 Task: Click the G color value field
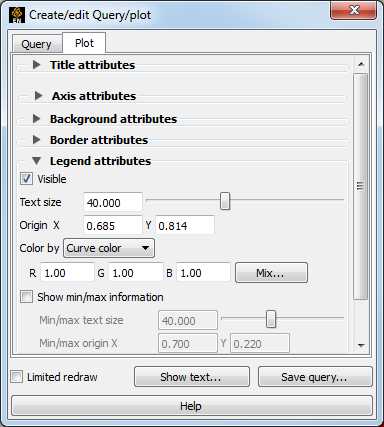[136, 273]
